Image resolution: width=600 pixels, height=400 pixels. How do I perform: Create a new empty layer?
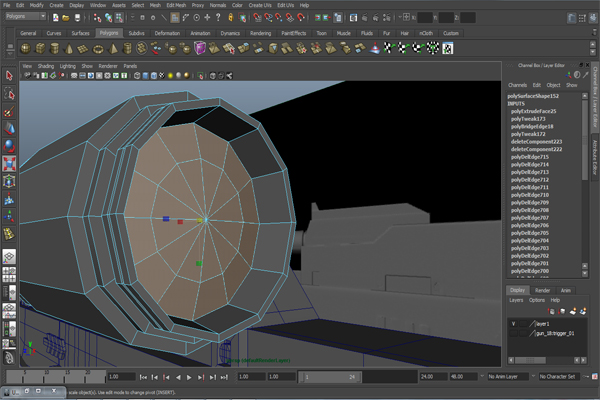pos(573,312)
